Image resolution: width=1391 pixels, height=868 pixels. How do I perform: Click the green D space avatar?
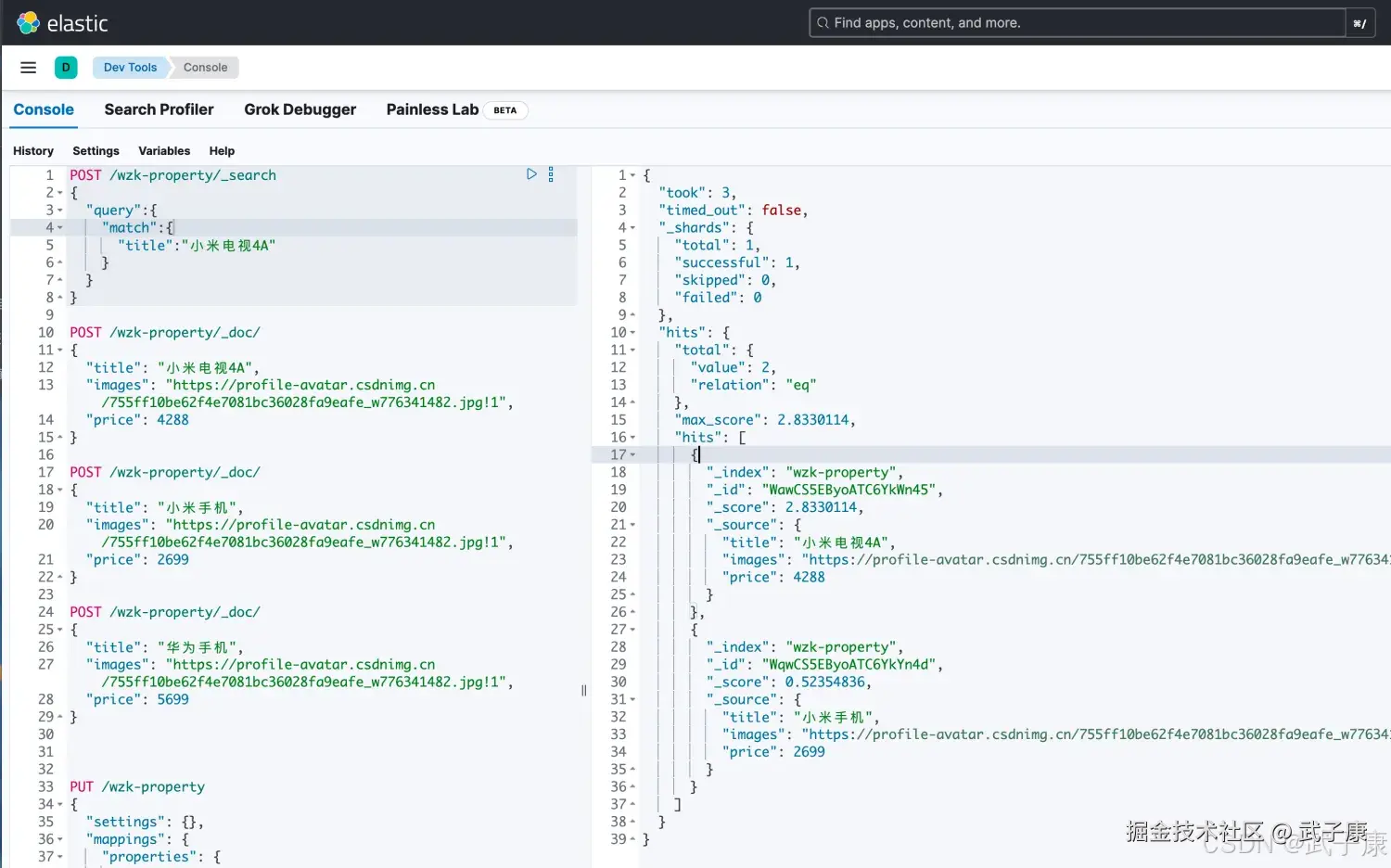tap(66, 68)
